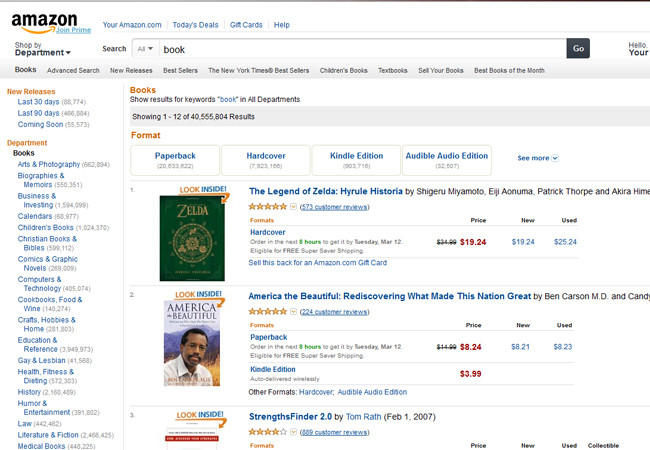The image size is (650, 450).
Task: Select Literature & Fiction
Action: coord(48,435)
